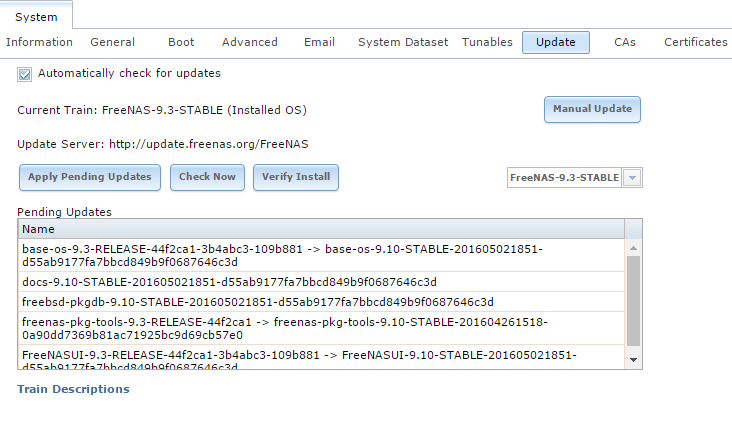Click the pending updates scroll-up arrow
732x426 pixels.
(633, 248)
